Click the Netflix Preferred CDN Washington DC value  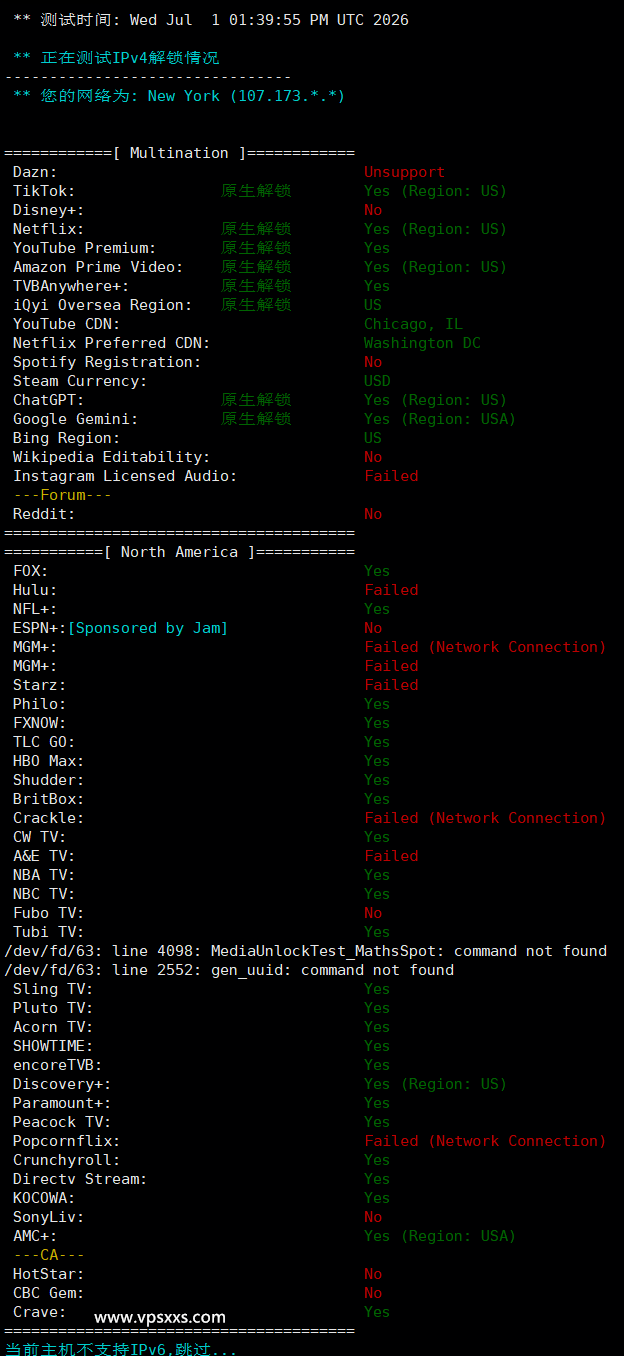[422, 343]
